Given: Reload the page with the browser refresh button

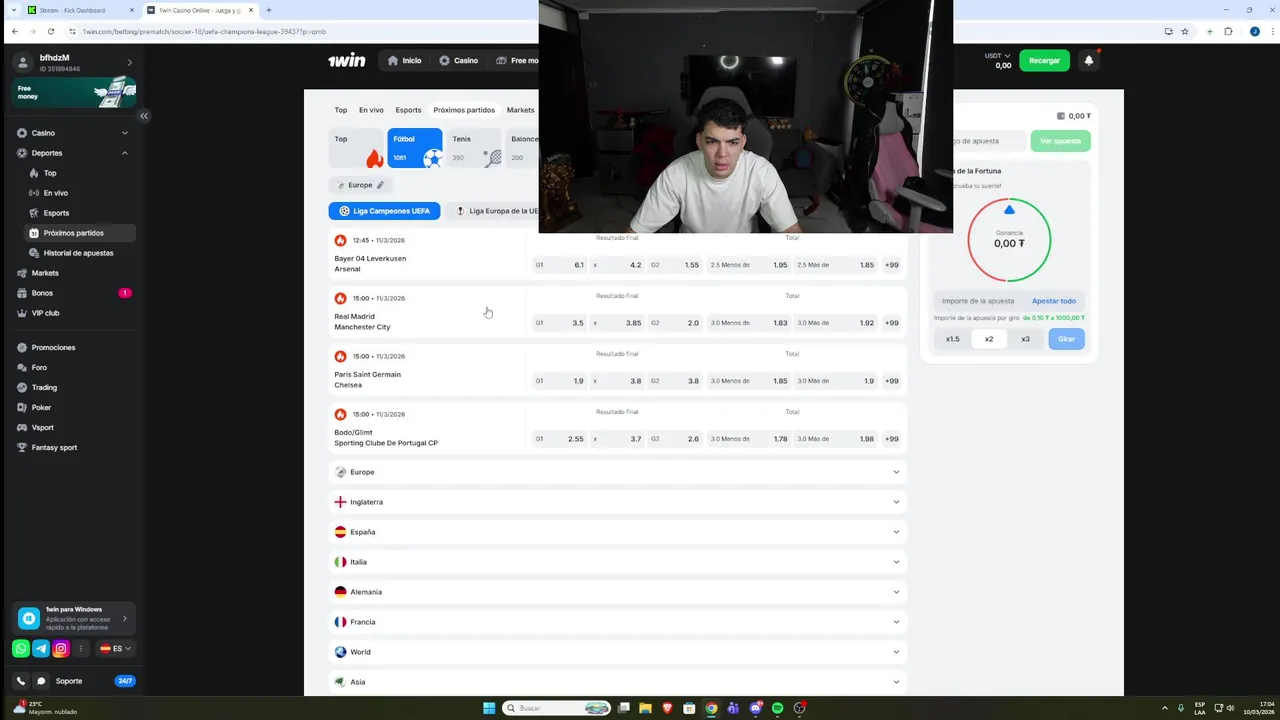Looking at the screenshot, I should point(51,31).
